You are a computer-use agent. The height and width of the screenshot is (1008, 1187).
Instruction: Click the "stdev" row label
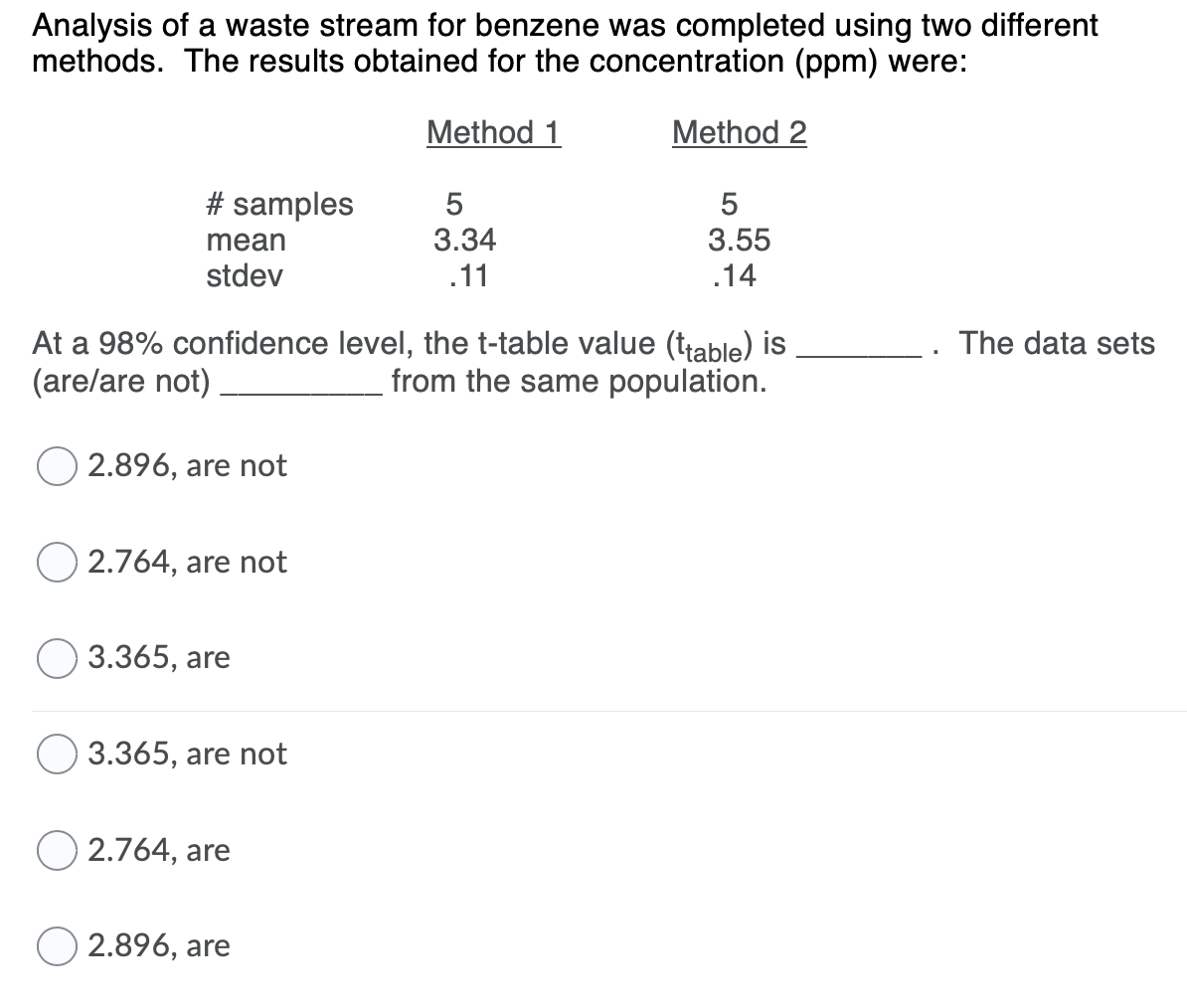pyautogui.click(x=245, y=276)
